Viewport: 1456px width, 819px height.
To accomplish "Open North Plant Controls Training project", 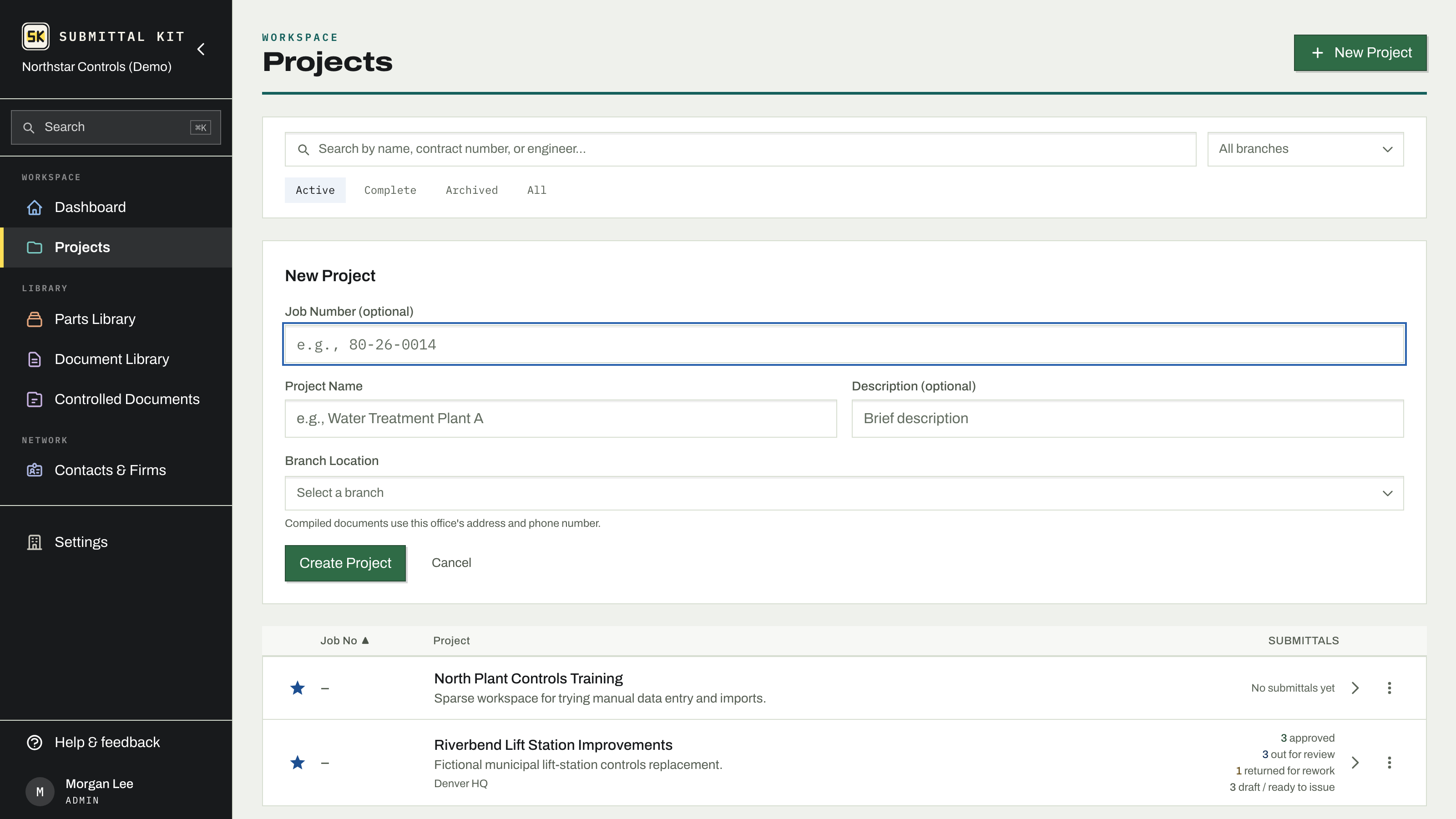I will pyautogui.click(x=528, y=678).
